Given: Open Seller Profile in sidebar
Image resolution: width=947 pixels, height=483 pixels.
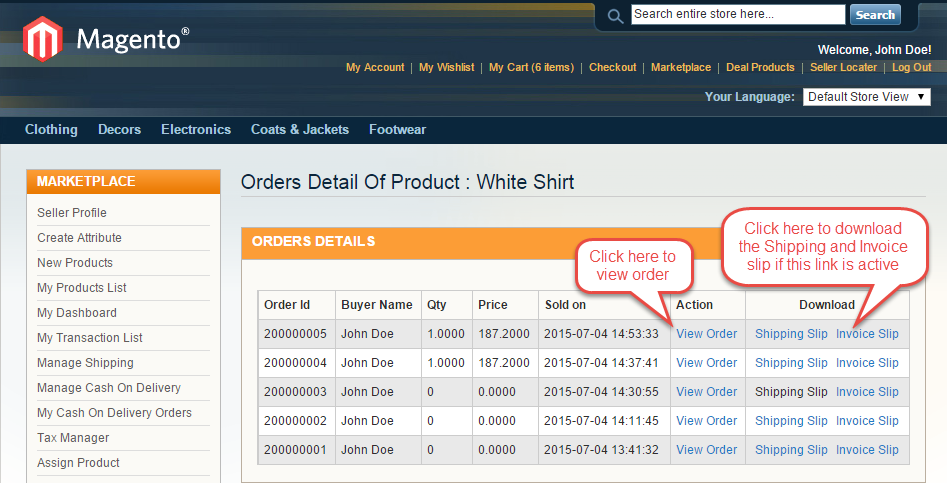Looking at the screenshot, I should [x=72, y=213].
